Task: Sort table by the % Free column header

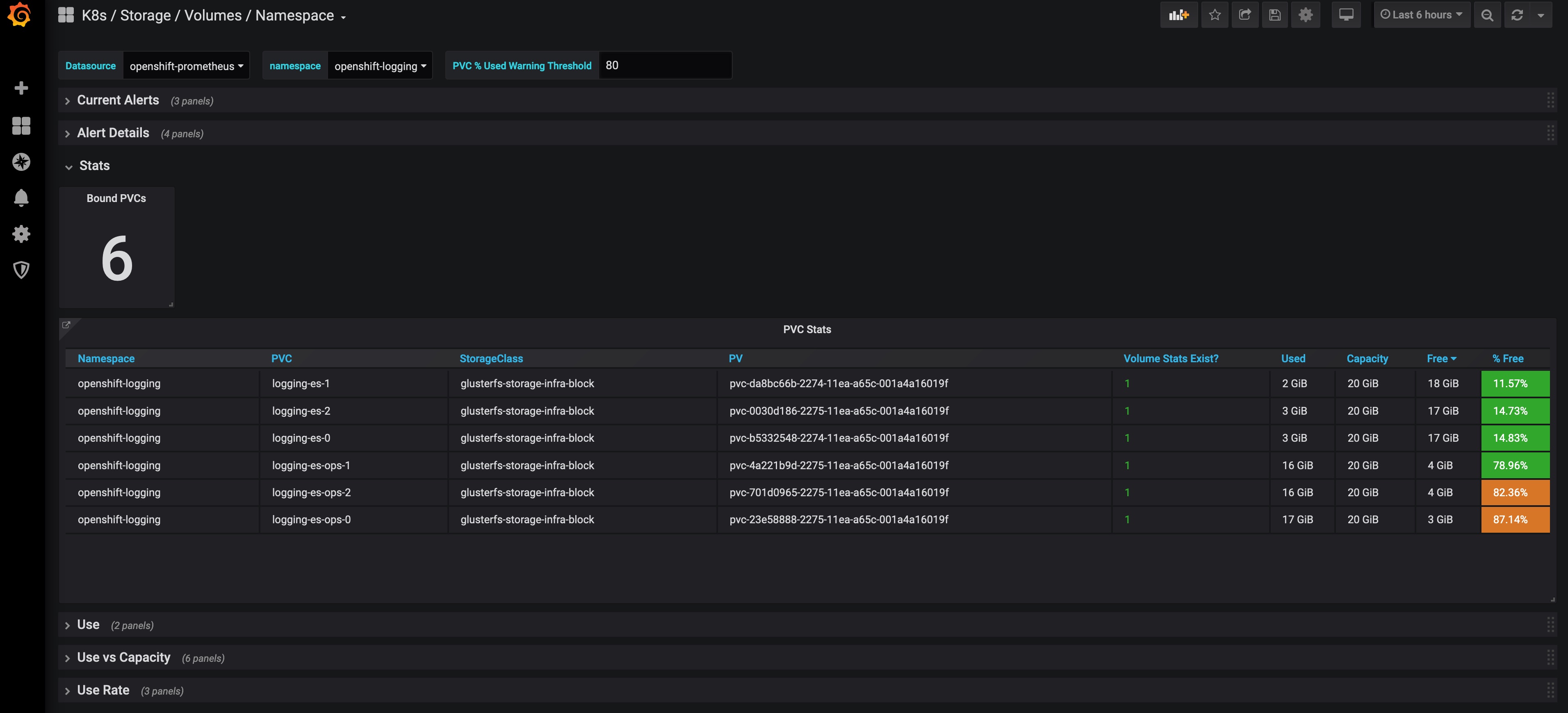Action: point(1507,359)
